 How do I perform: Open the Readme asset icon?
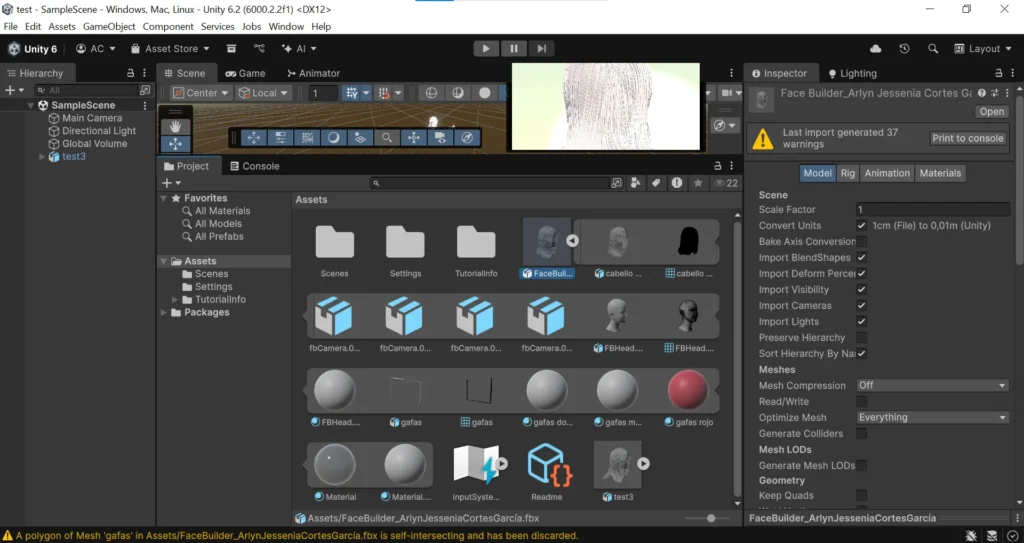point(547,466)
